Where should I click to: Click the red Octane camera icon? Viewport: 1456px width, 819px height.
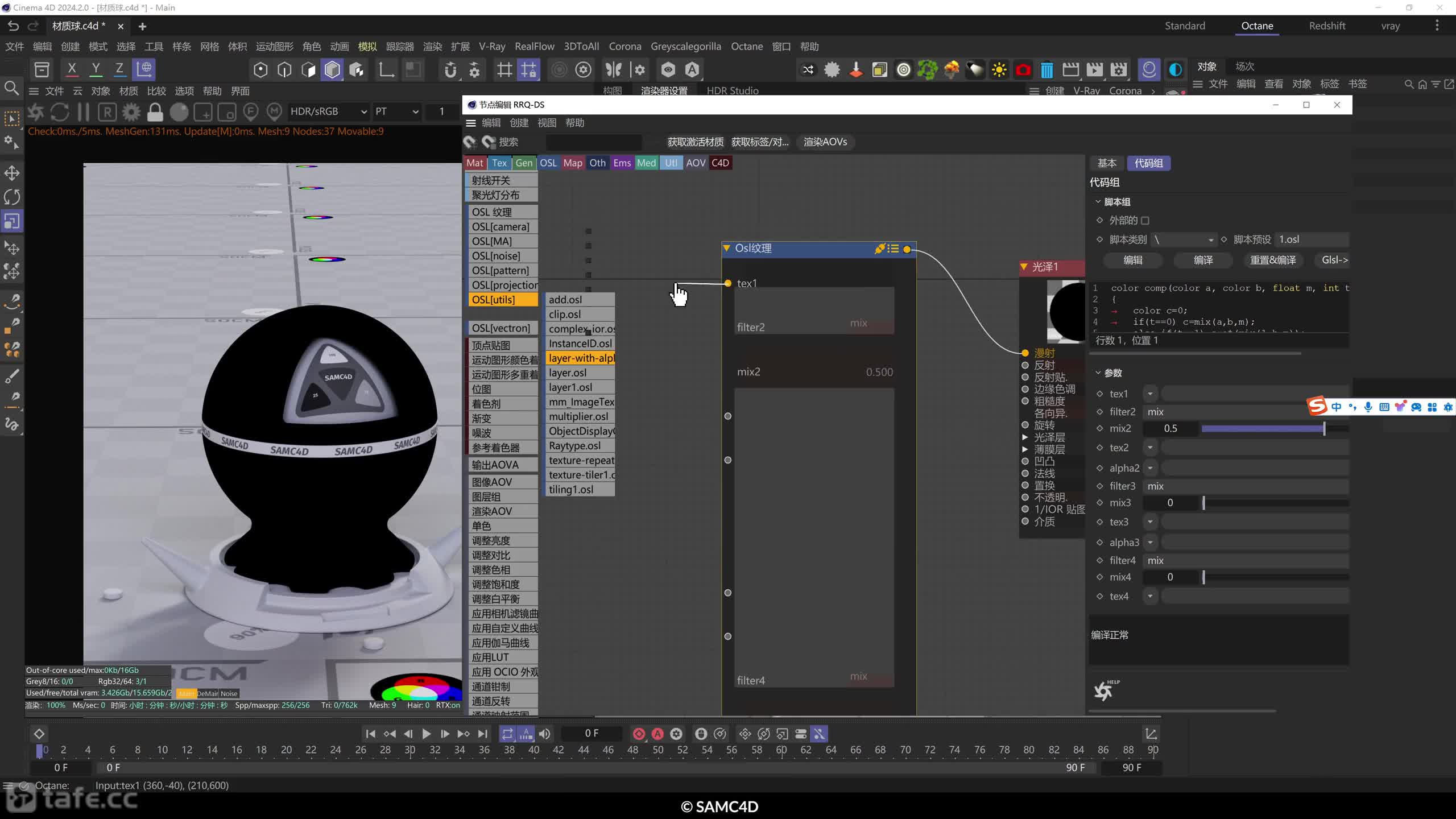[x=1023, y=70]
